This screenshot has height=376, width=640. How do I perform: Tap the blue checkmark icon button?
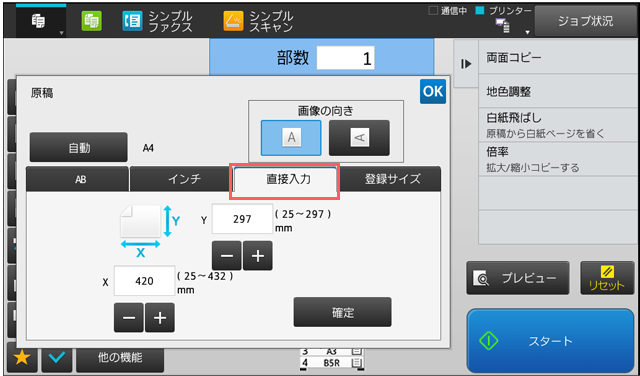[x=57, y=357]
